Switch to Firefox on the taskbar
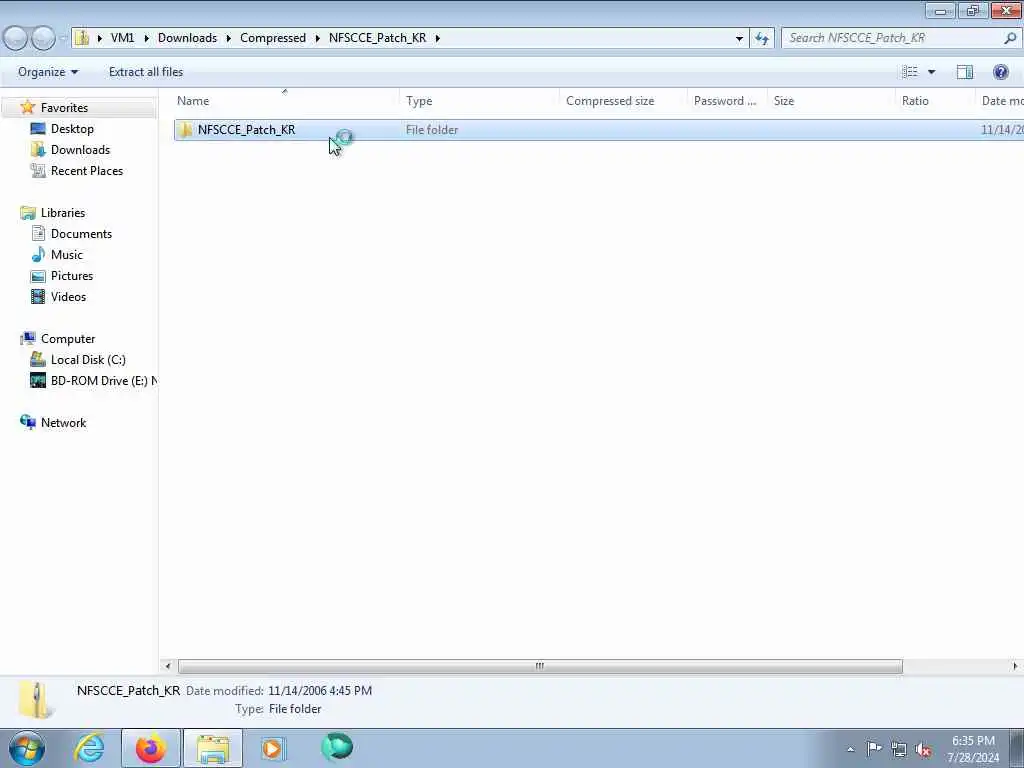The width and height of the screenshot is (1024, 768). pyautogui.click(x=151, y=748)
